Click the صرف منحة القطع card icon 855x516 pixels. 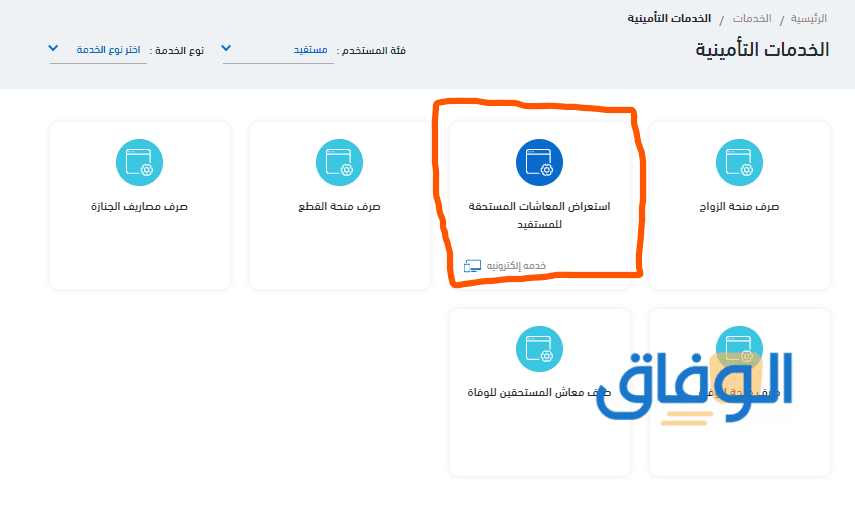click(x=339, y=163)
